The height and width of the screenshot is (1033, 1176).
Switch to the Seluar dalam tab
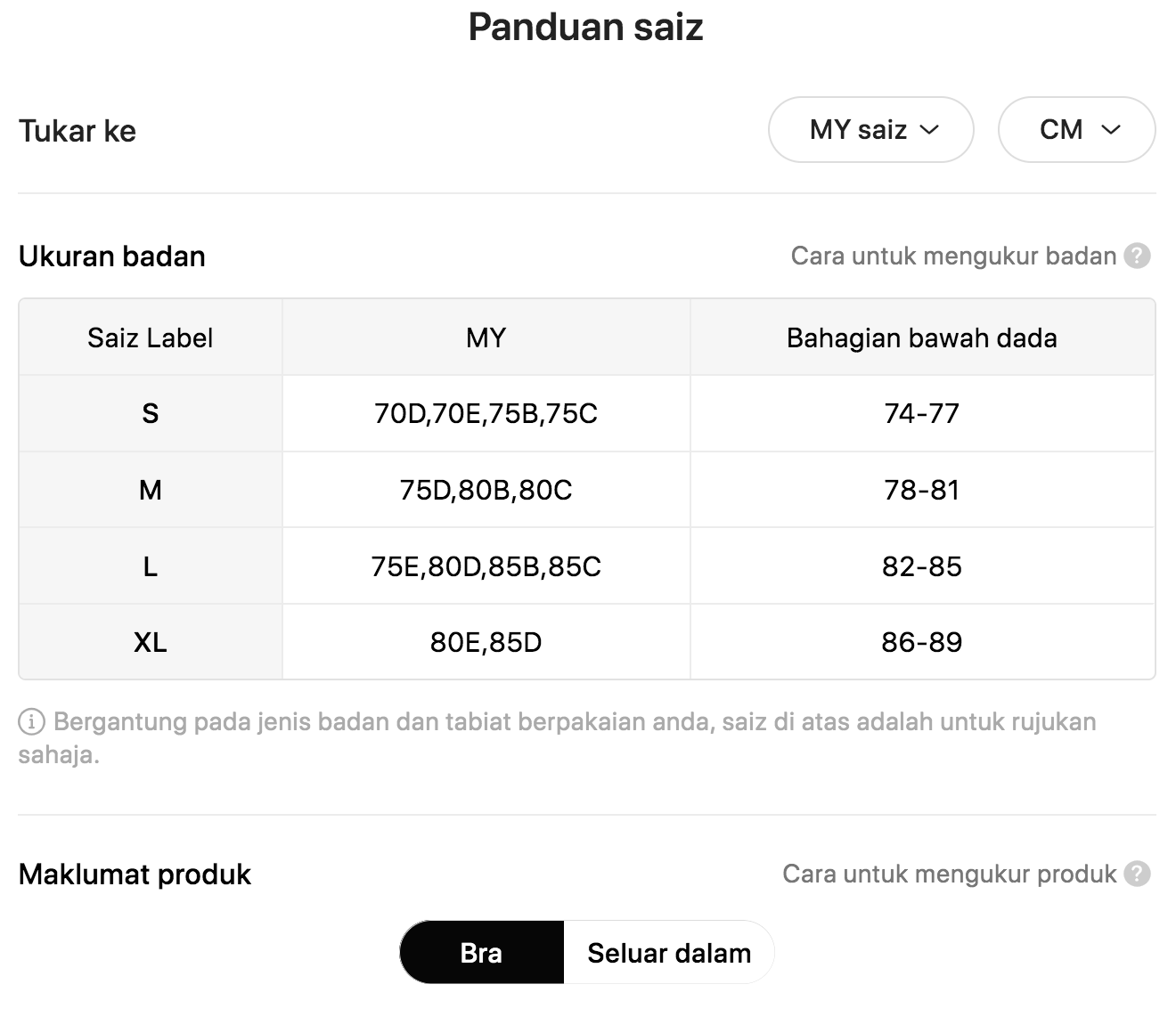pos(669,953)
